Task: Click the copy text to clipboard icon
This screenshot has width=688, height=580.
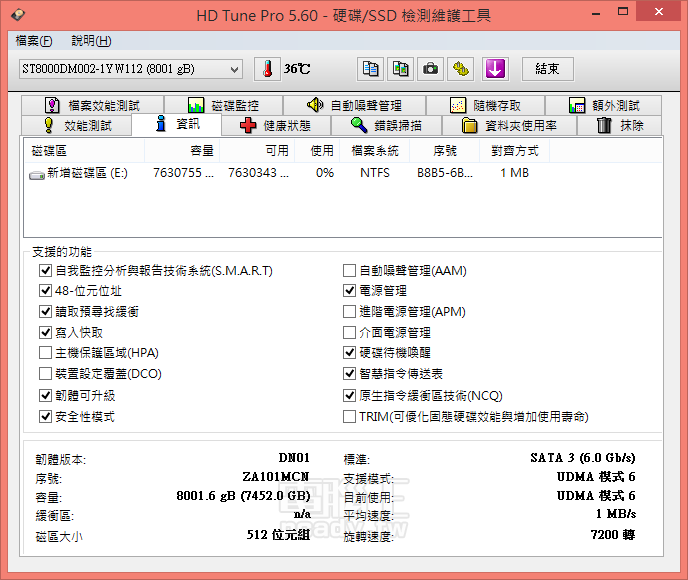Action: point(370,69)
